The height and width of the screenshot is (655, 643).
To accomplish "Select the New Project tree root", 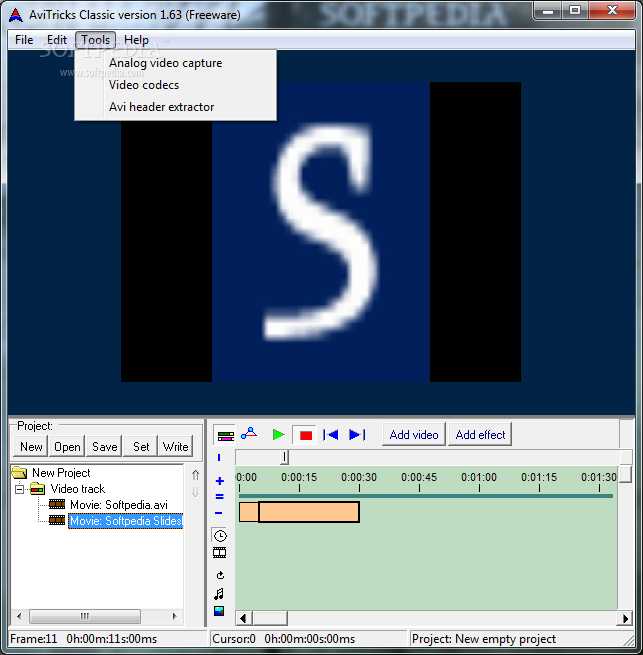I will pos(61,473).
